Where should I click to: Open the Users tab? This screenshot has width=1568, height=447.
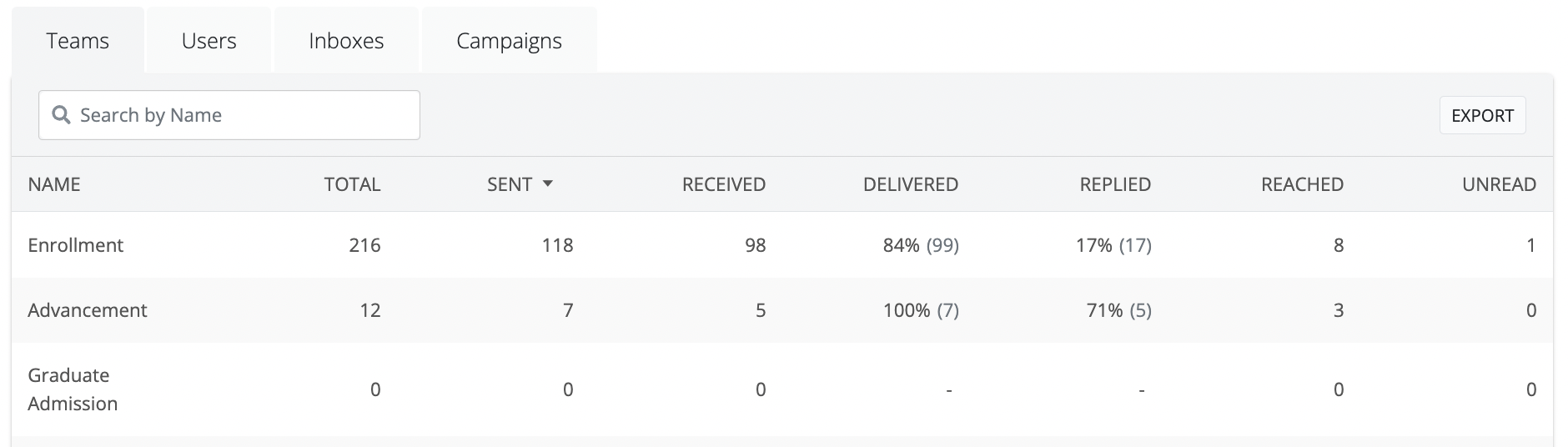(209, 41)
